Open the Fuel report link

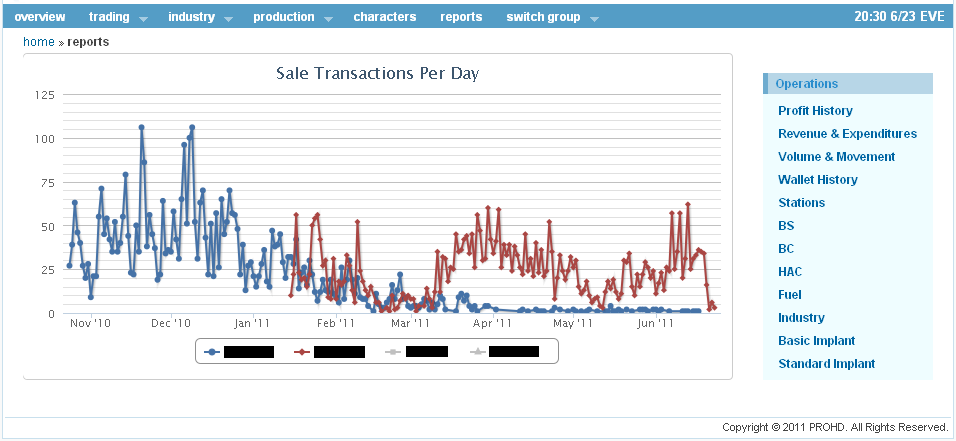click(x=789, y=295)
